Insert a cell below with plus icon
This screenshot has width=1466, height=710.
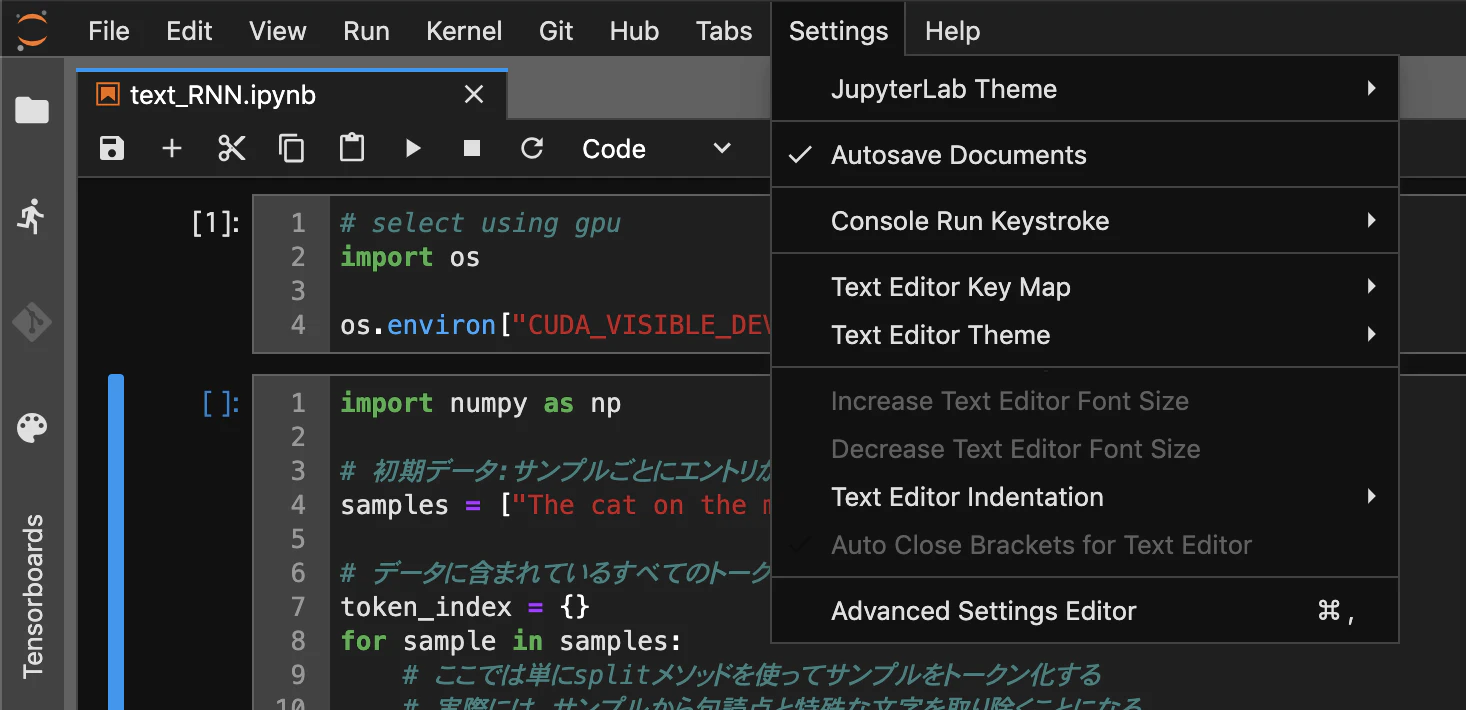click(172, 149)
